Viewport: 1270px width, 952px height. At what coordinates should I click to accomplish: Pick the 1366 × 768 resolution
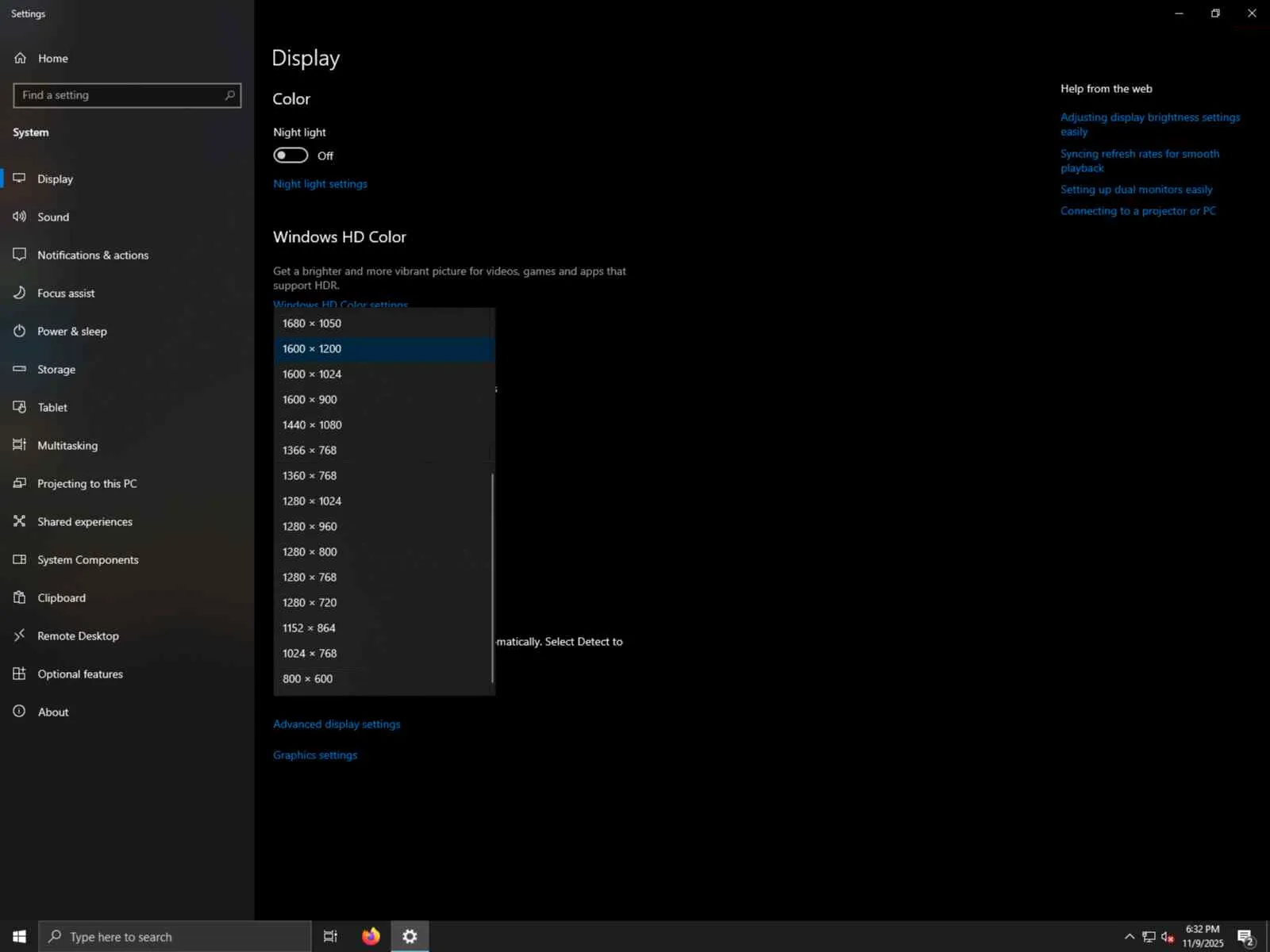[384, 450]
